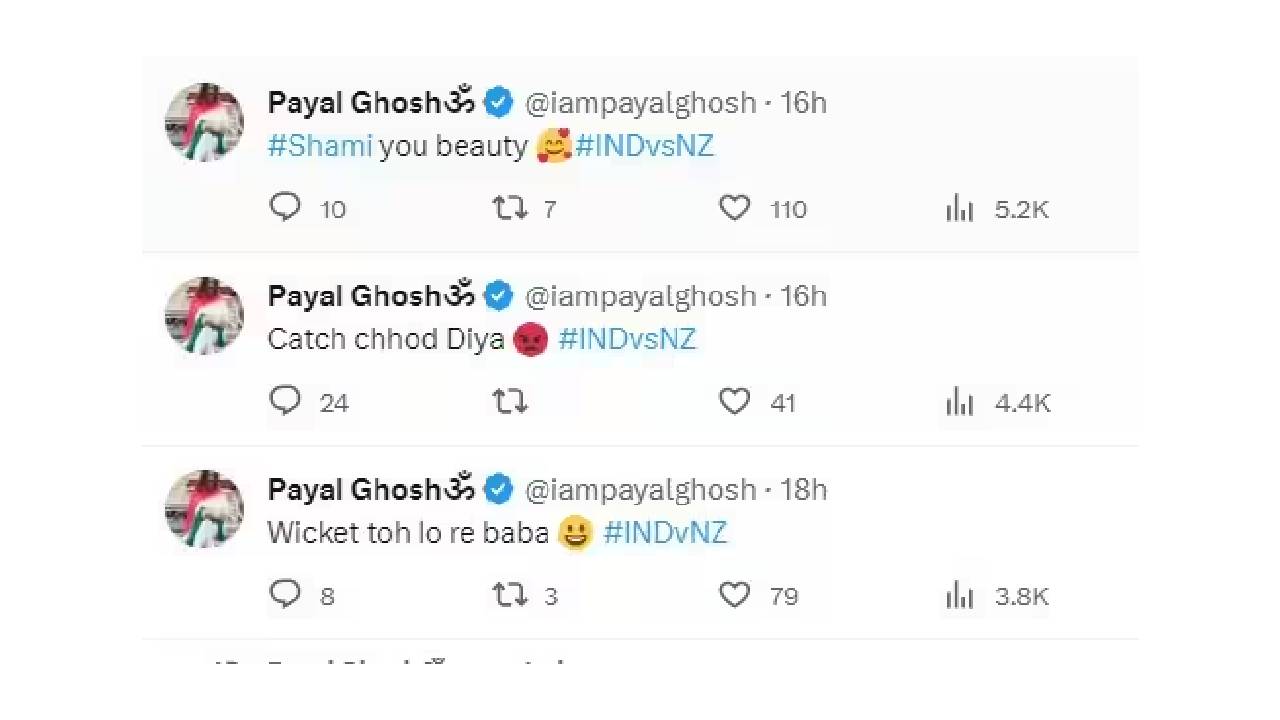Retweet the "Catch chhod Diya" tweet
1280x720 pixels.
coord(510,402)
